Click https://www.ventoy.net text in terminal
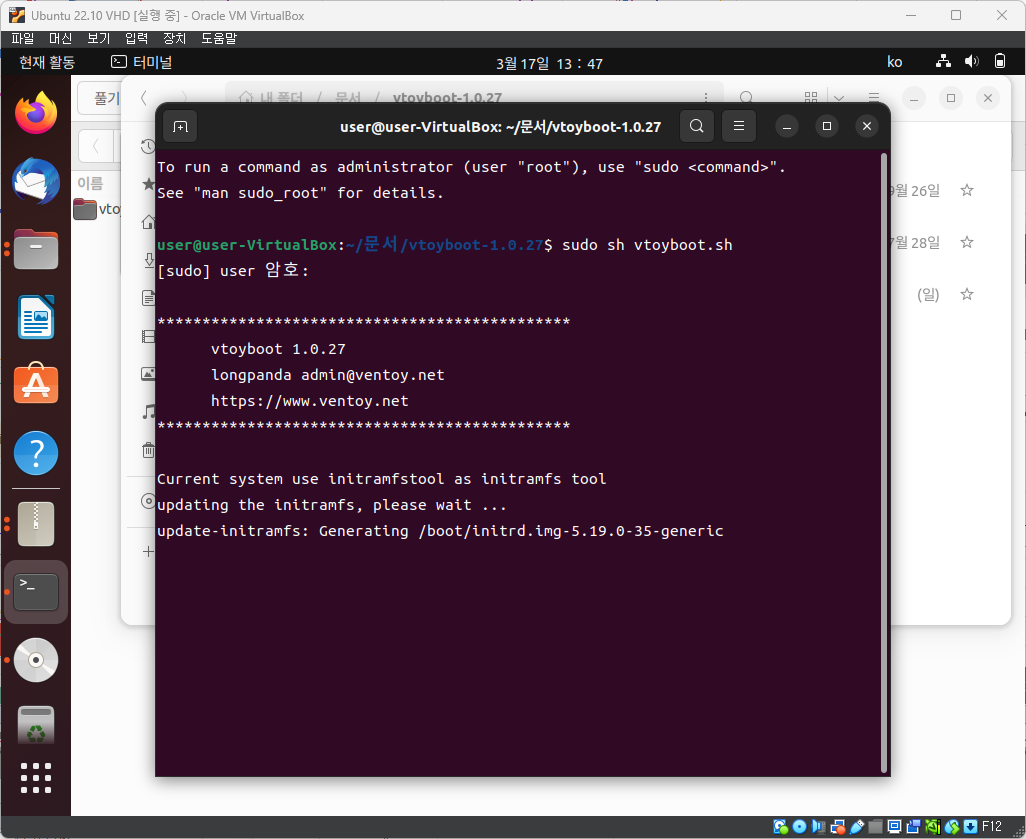 click(310, 401)
